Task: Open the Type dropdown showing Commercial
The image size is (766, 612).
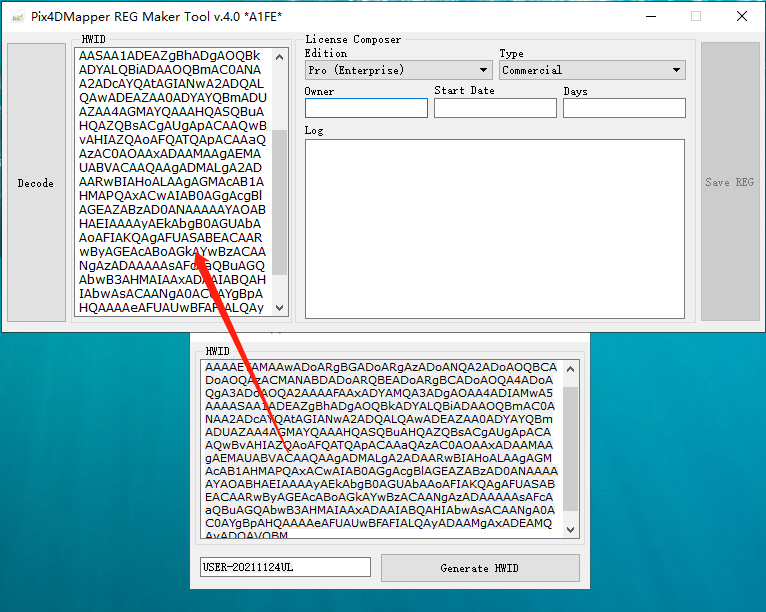Action: pos(592,70)
